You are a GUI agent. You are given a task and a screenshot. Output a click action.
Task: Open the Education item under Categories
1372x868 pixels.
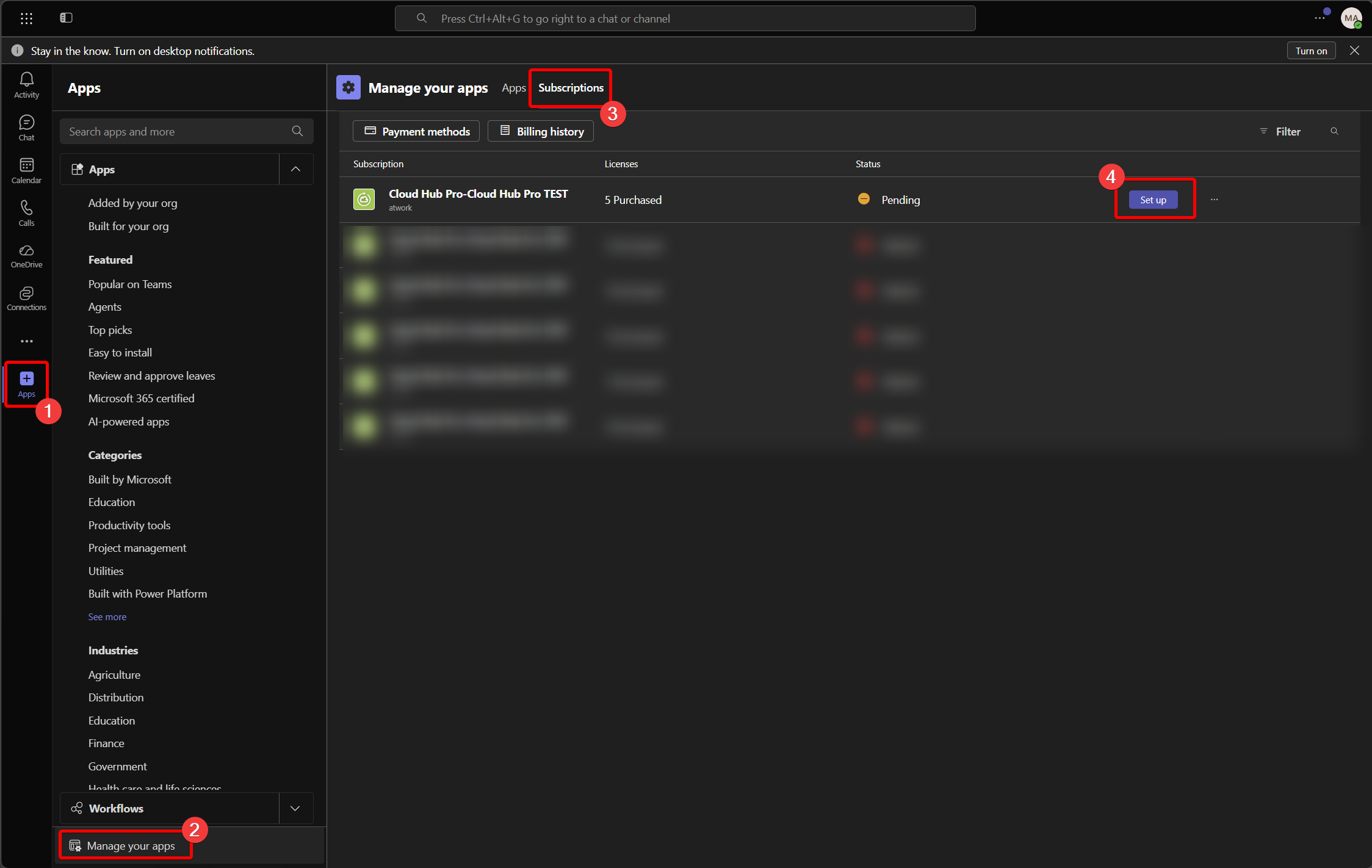(x=111, y=502)
